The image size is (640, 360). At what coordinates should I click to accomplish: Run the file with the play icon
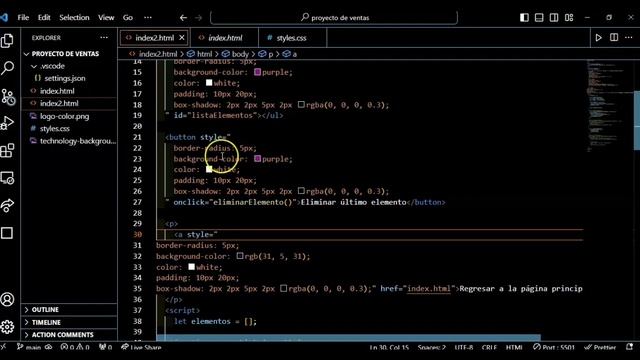click(x=598, y=38)
